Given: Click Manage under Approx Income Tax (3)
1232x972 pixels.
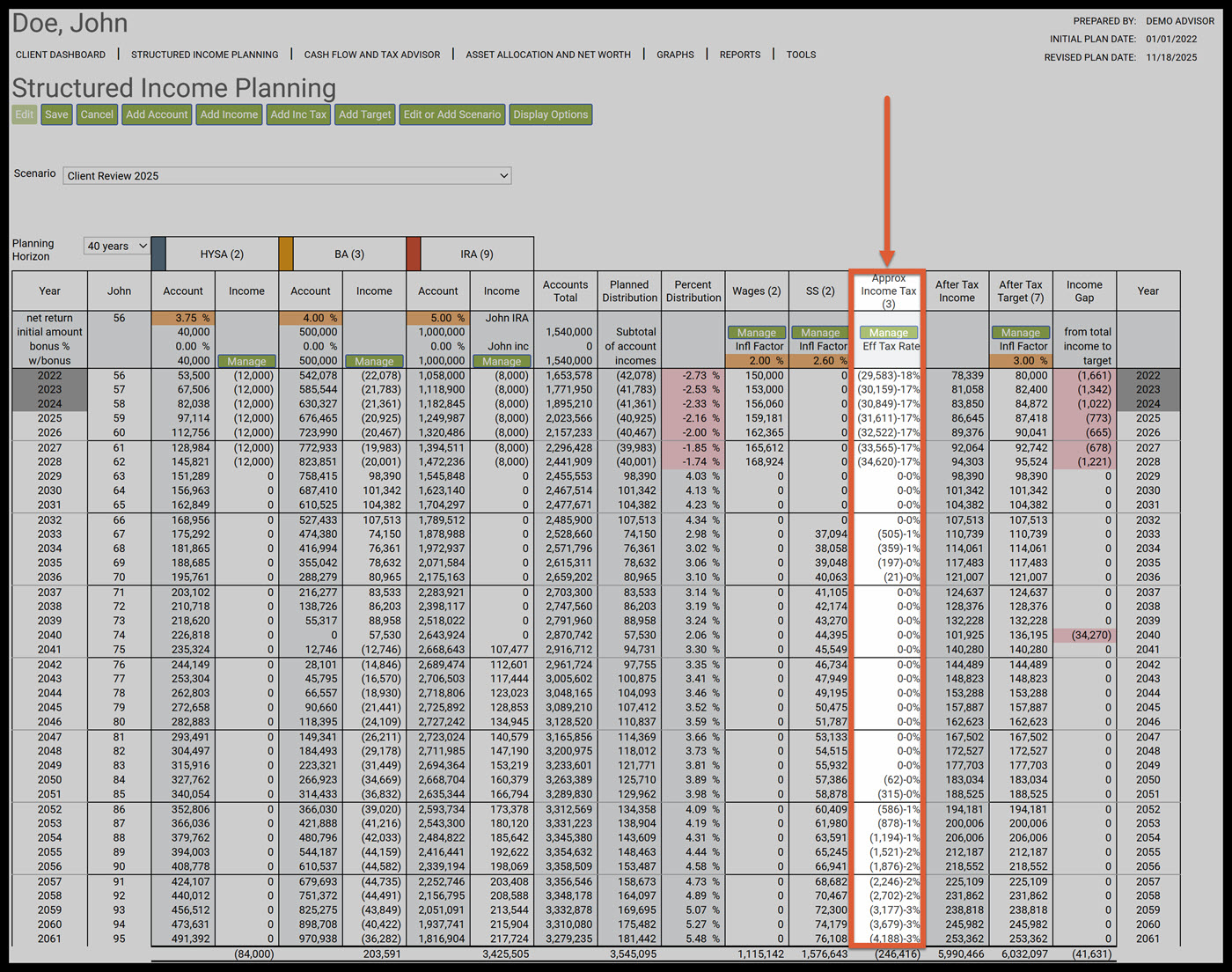Looking at the screenshot, I should click(x=889, y=333).
